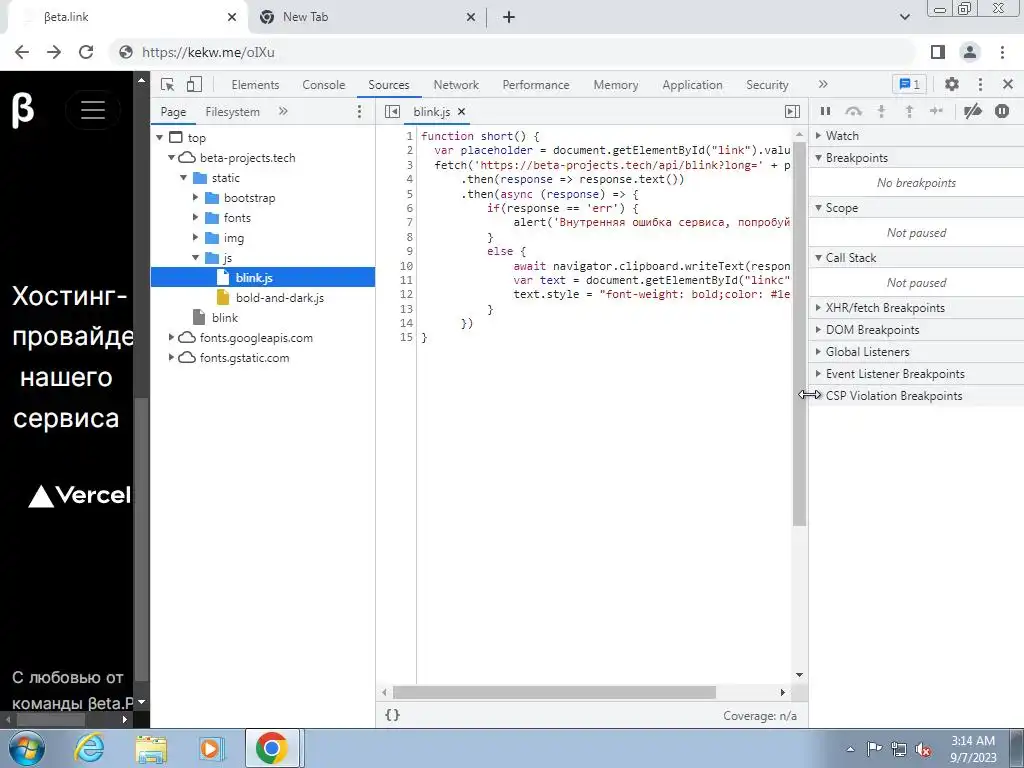This screenshot has width=1024, height=768.
Task: Show more navigator tabs
Action: 283,112
